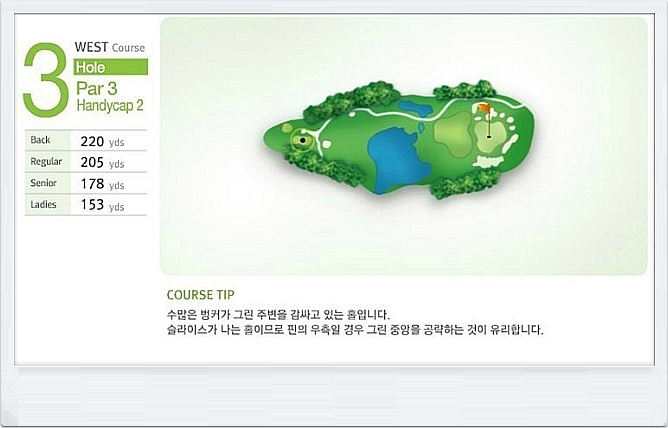Screen dimensions: 668x428
Task: Click the '153 yds' distance value
Action: coord(102,205)
